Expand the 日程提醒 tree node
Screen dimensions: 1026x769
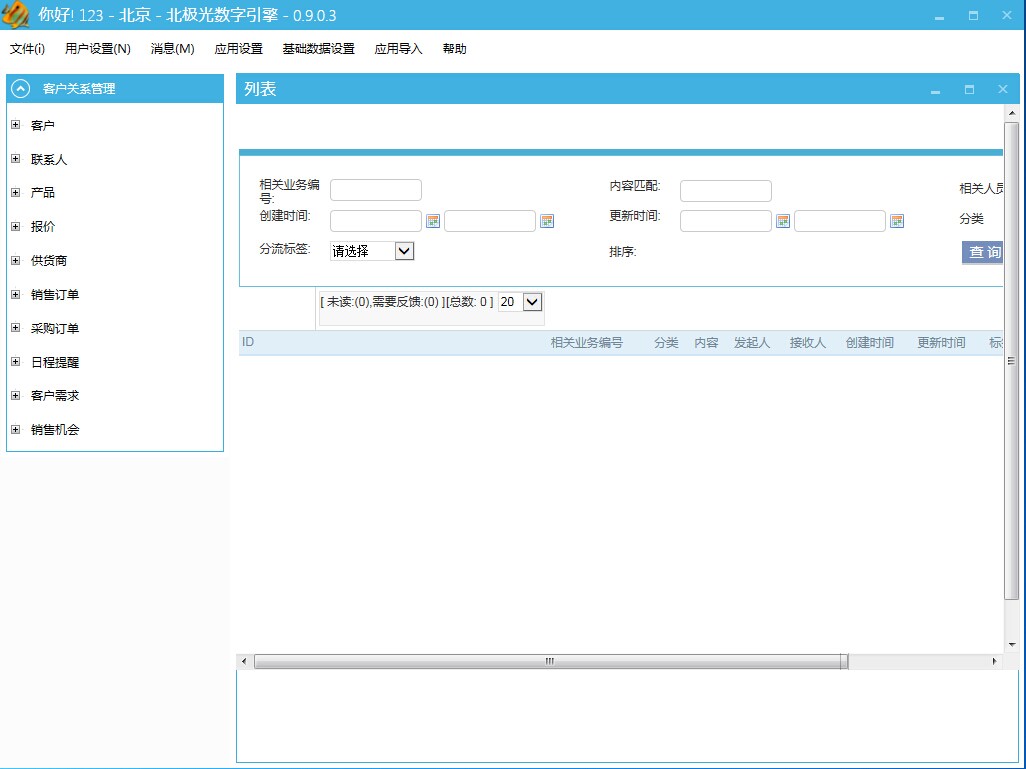pos(14,361)
